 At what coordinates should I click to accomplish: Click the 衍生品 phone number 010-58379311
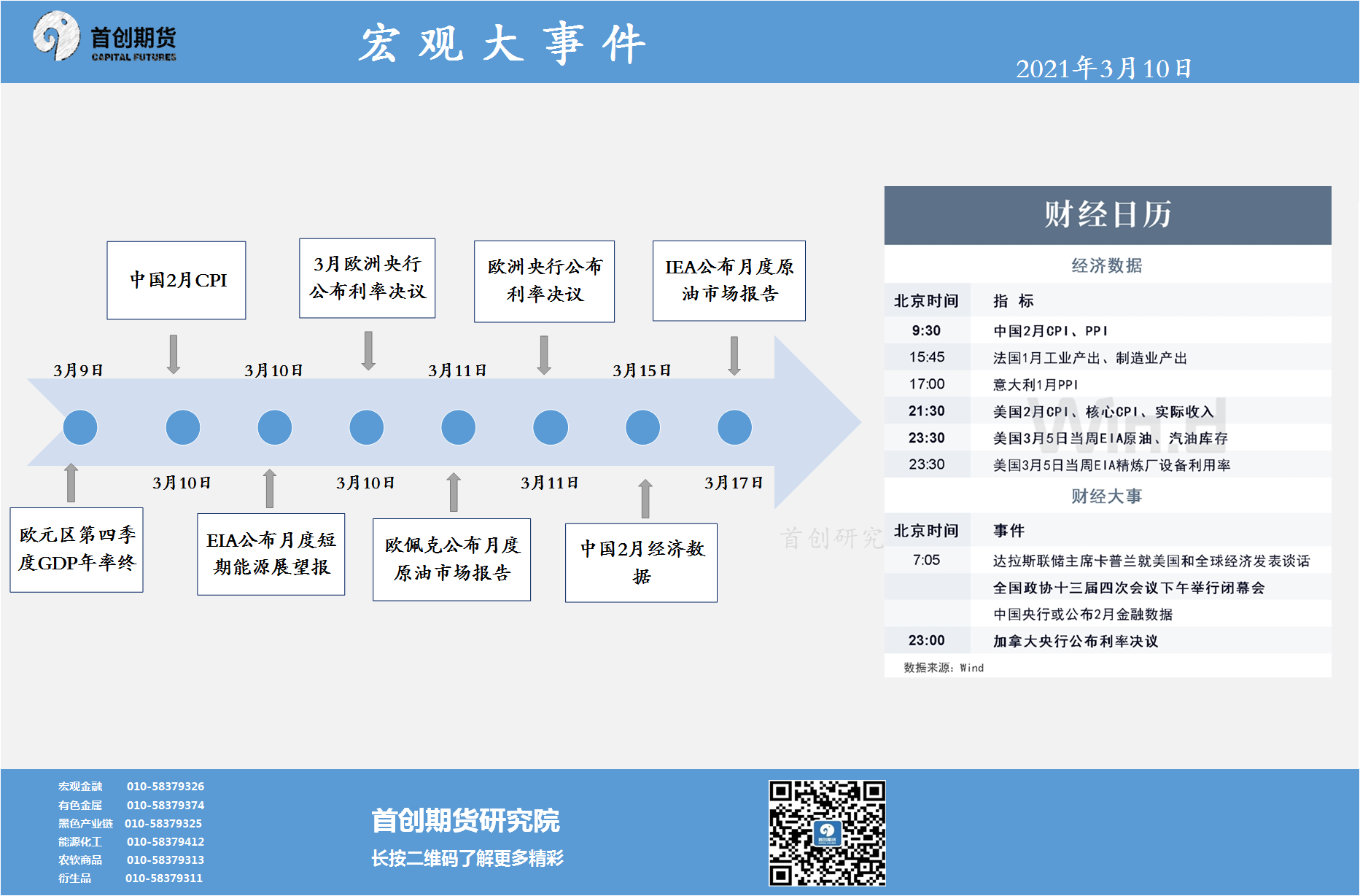[x=164, y=879]
